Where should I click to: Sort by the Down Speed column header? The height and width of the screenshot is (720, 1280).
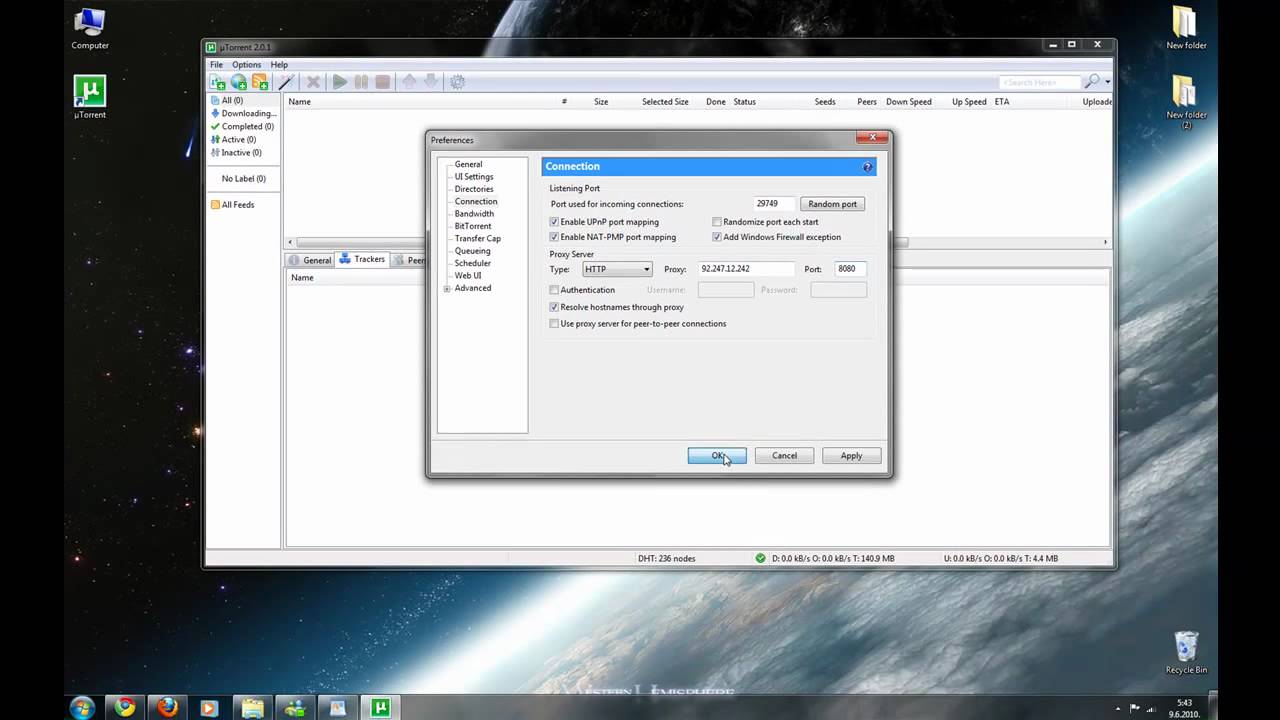click(908, 102)
